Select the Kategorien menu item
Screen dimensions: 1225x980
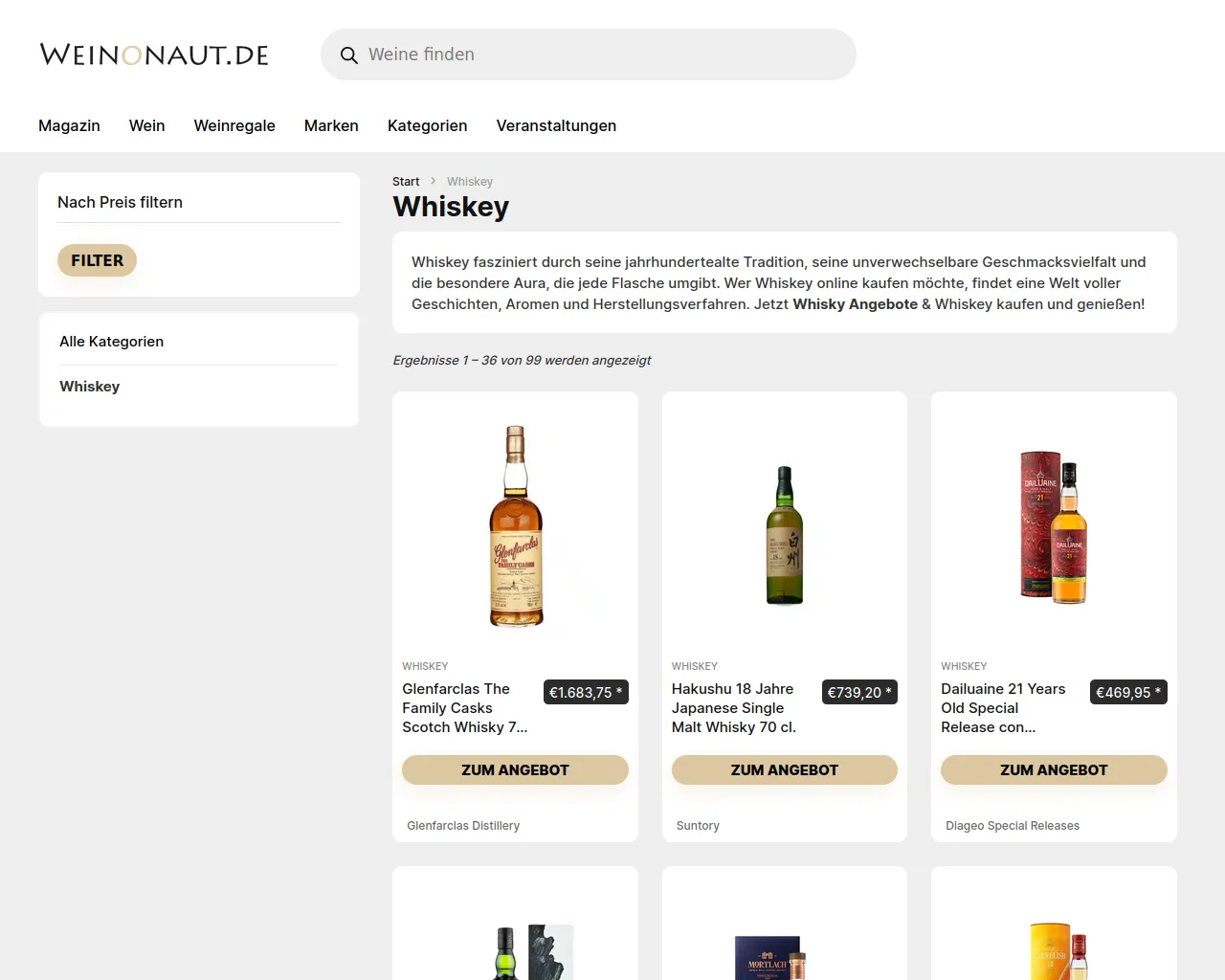428,125
